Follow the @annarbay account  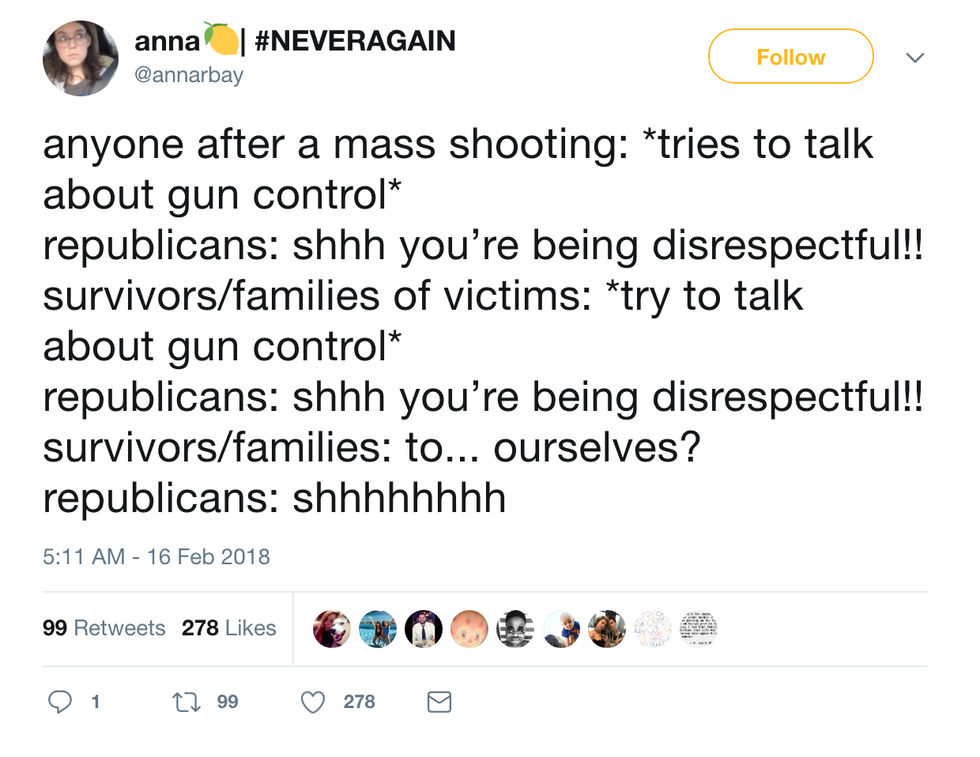790,57
